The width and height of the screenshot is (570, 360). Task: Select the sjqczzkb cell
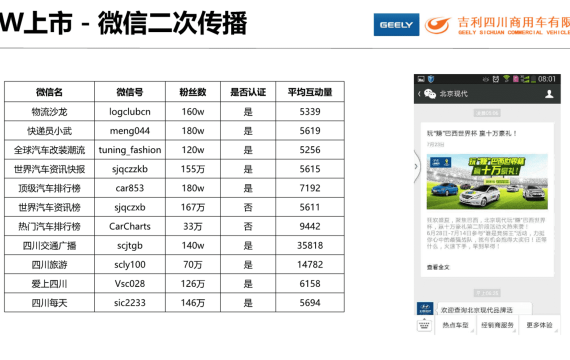pyautogui.click(x=130, y=169)
